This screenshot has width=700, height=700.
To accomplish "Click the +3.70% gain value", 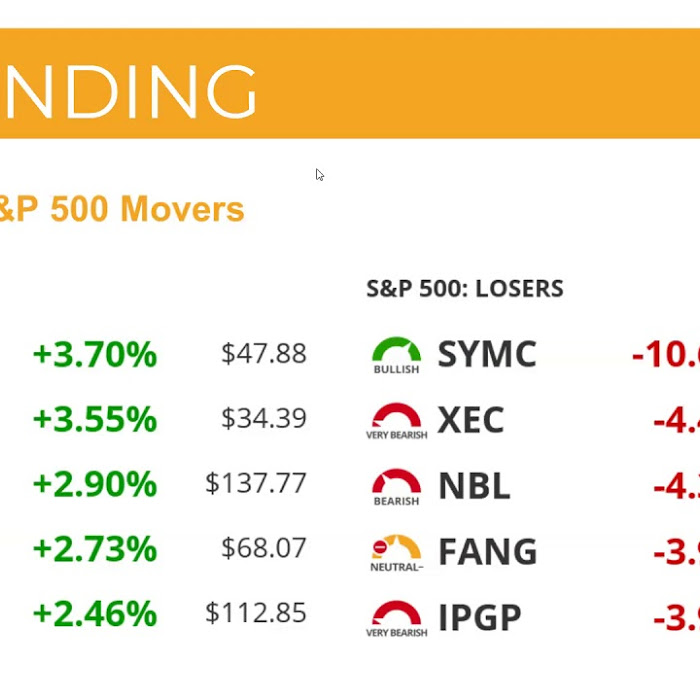I will [95, 354].
